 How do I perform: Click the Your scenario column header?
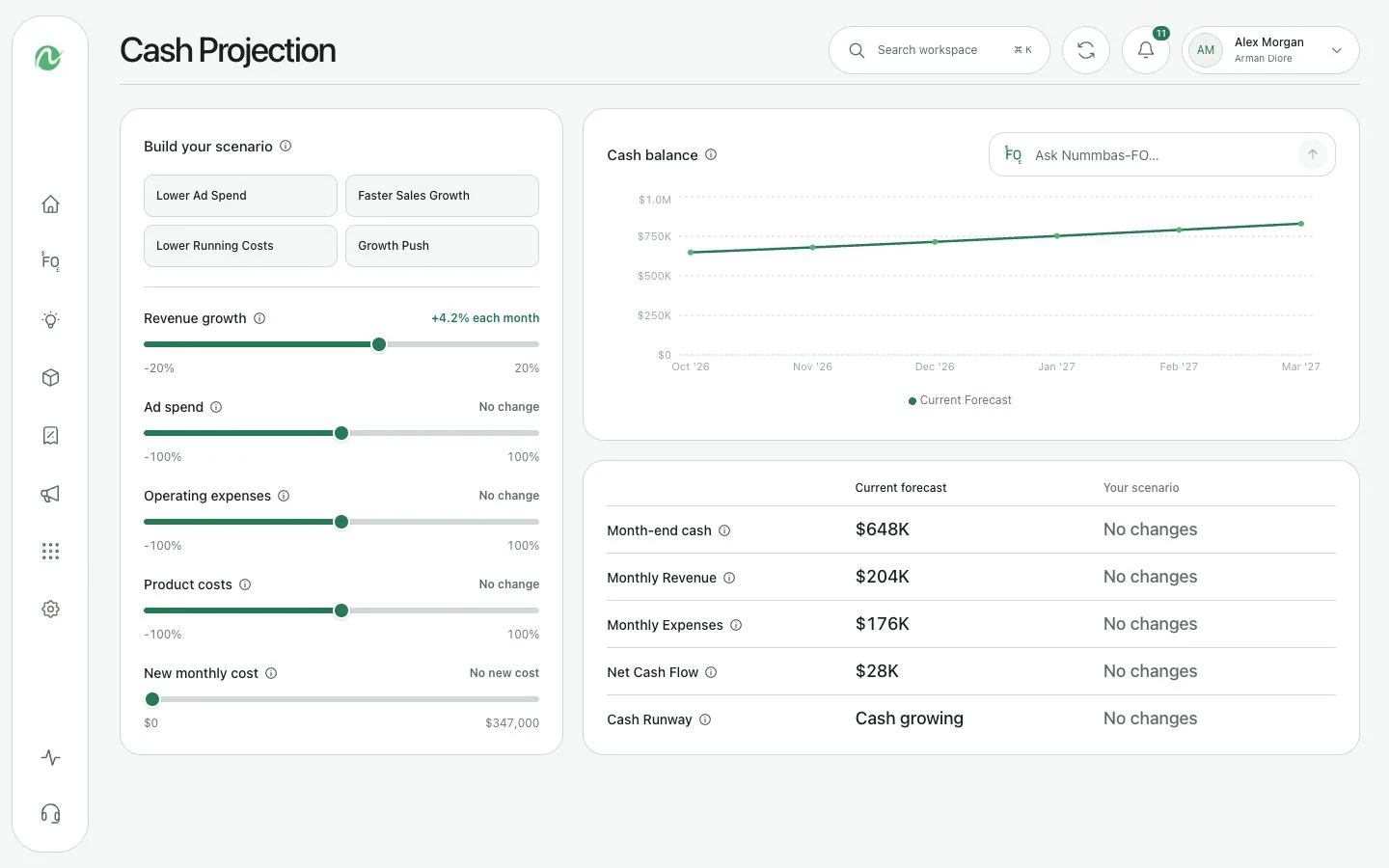point(1141,488)
